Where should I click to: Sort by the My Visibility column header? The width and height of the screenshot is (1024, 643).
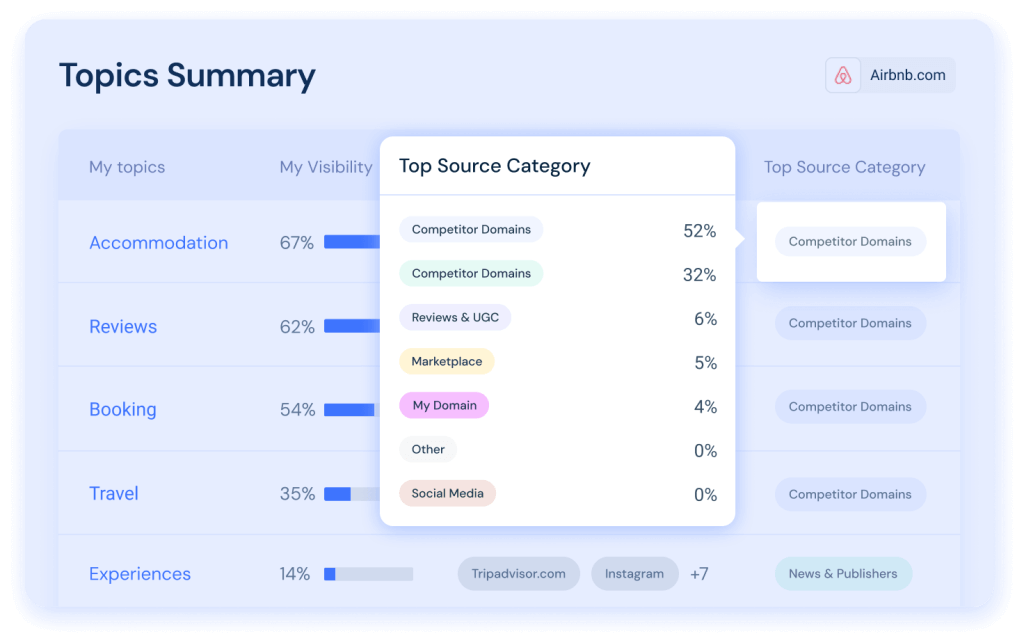click(x=326, y=167)
